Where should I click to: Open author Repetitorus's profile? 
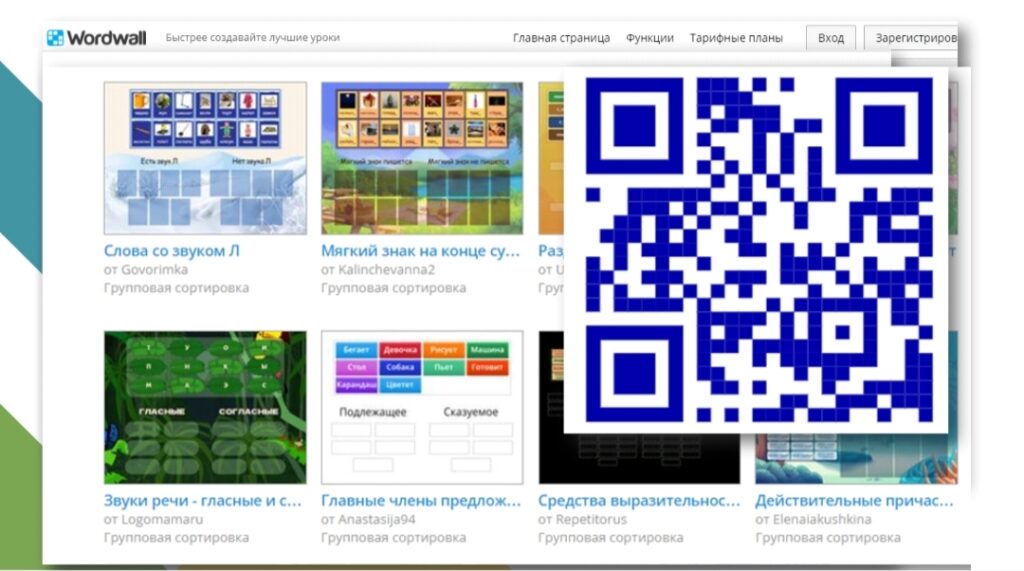[591, 519]
